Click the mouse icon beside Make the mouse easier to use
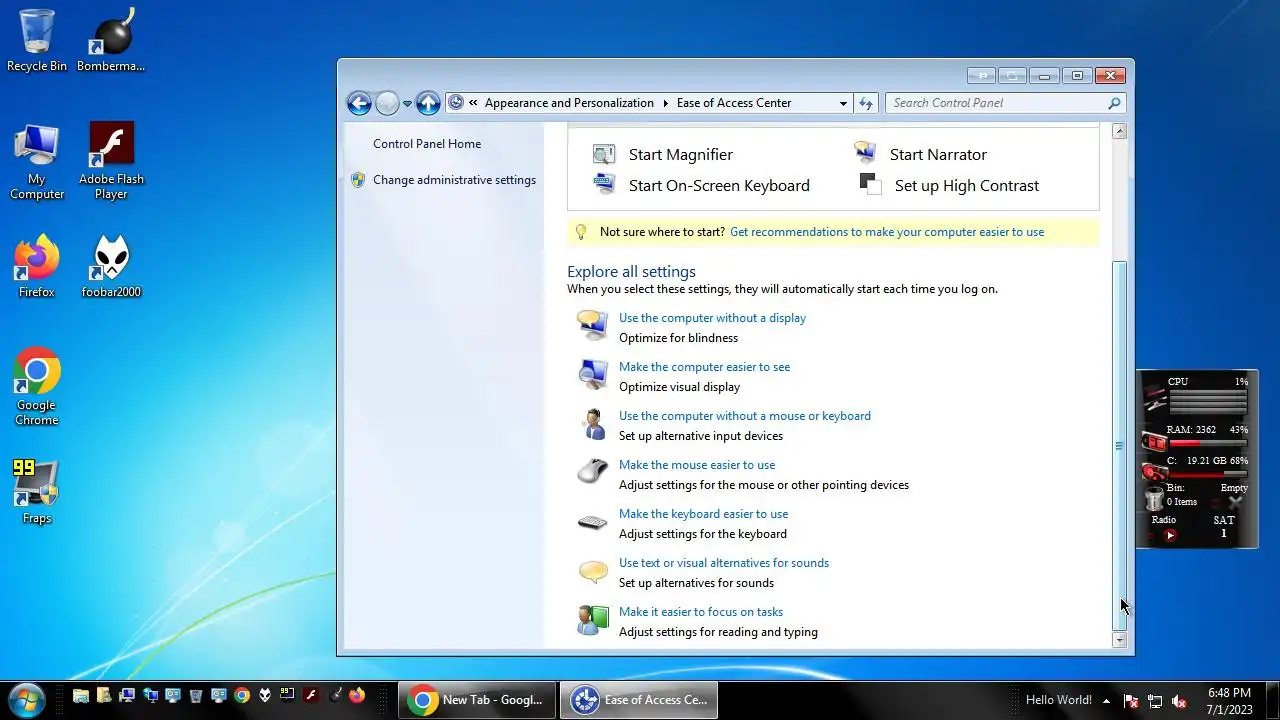This screenshot has width=1280, height=720. point(593,472)
